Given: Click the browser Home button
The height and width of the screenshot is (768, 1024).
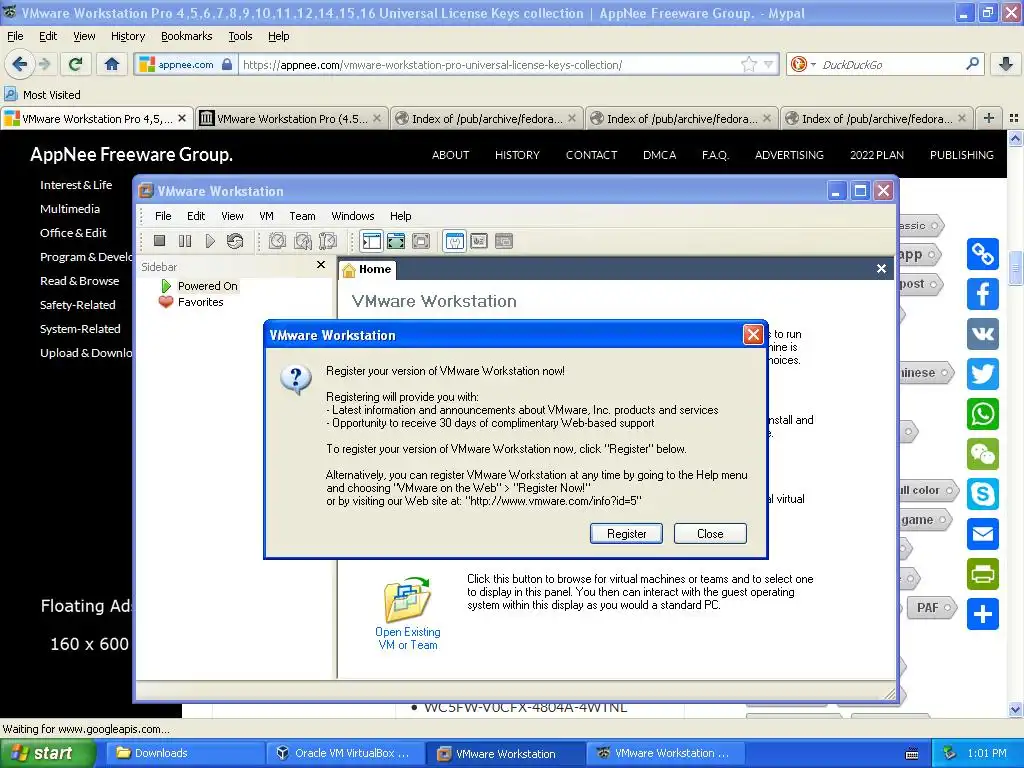Looking at the screenshot, I should (x=112, y=64).
